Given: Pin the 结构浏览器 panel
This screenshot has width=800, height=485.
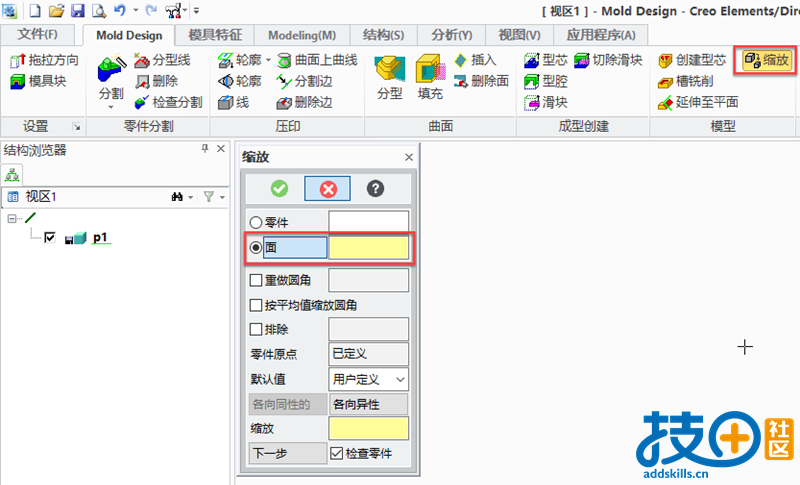Looking at the screenshot, I should [x=205, y=148].
